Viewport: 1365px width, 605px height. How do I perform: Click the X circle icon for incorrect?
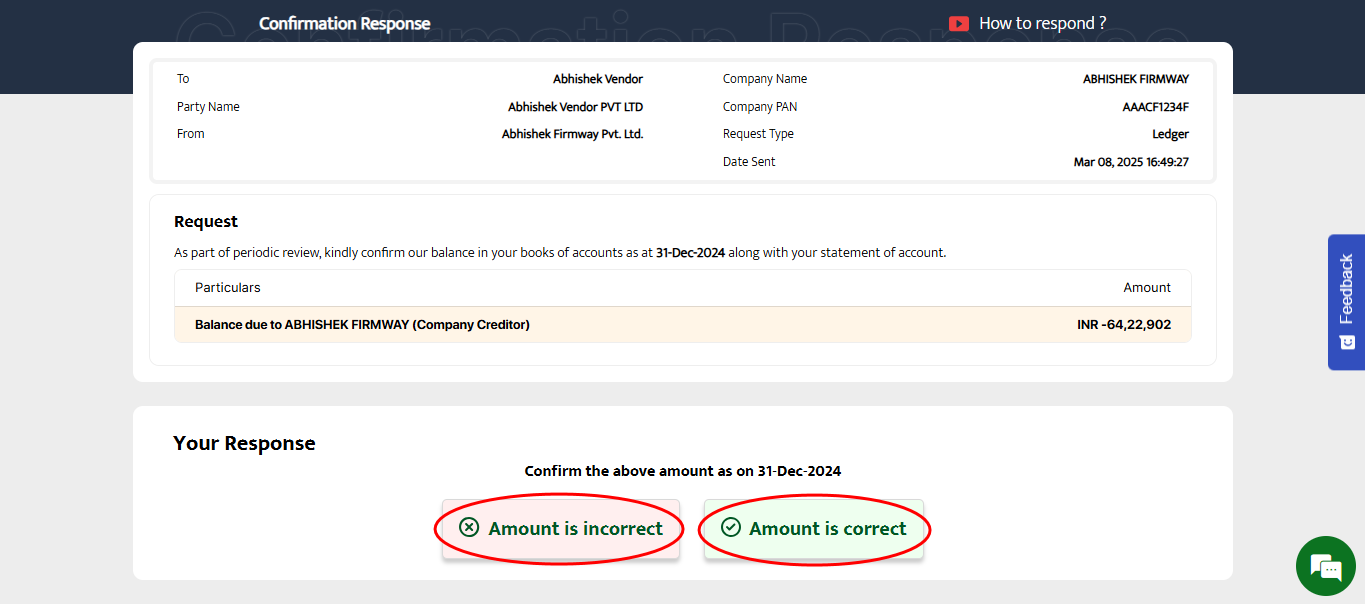pyautogui.click(x=468, y=527)
